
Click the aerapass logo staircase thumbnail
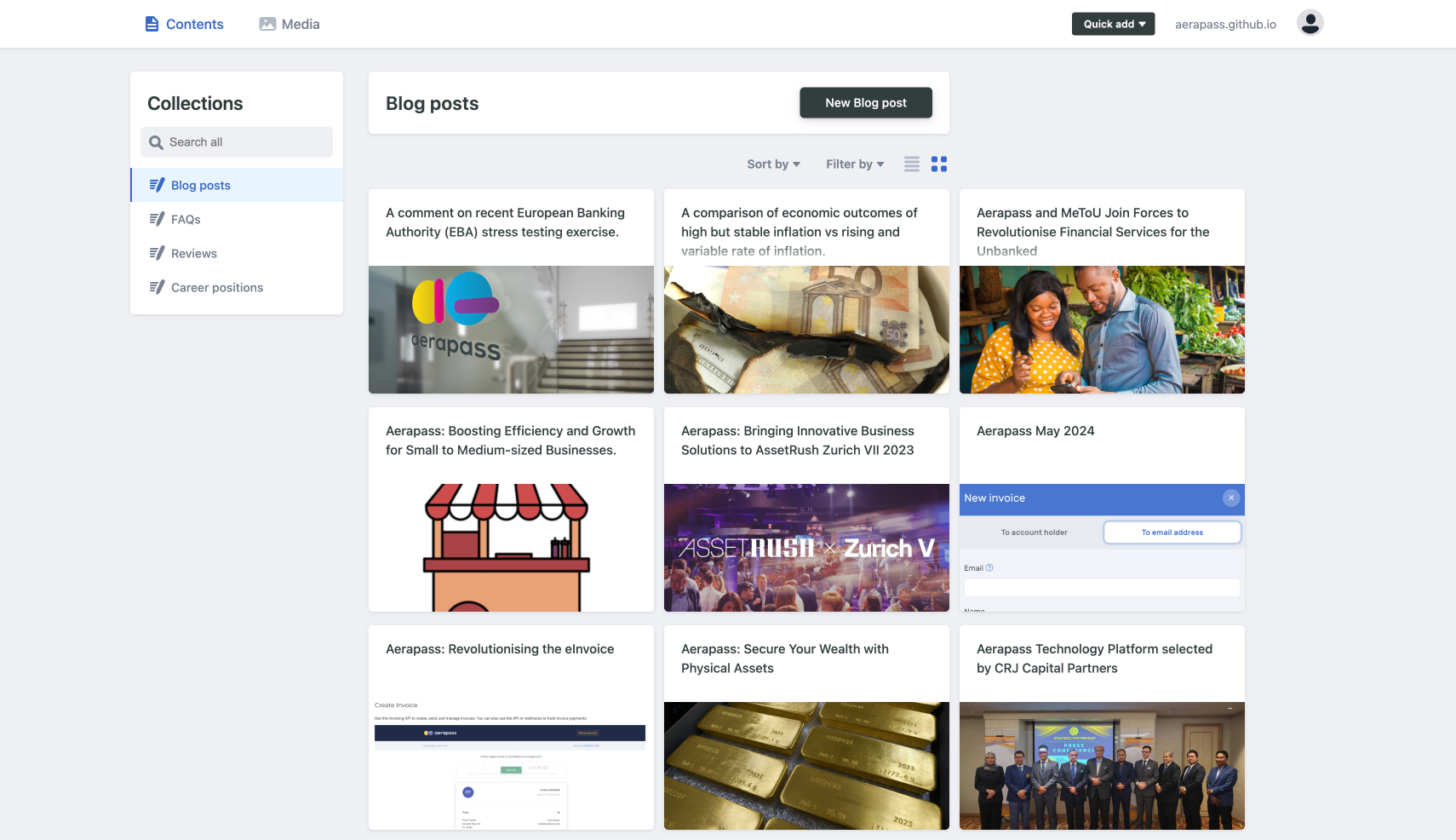(x=511, y=330)
